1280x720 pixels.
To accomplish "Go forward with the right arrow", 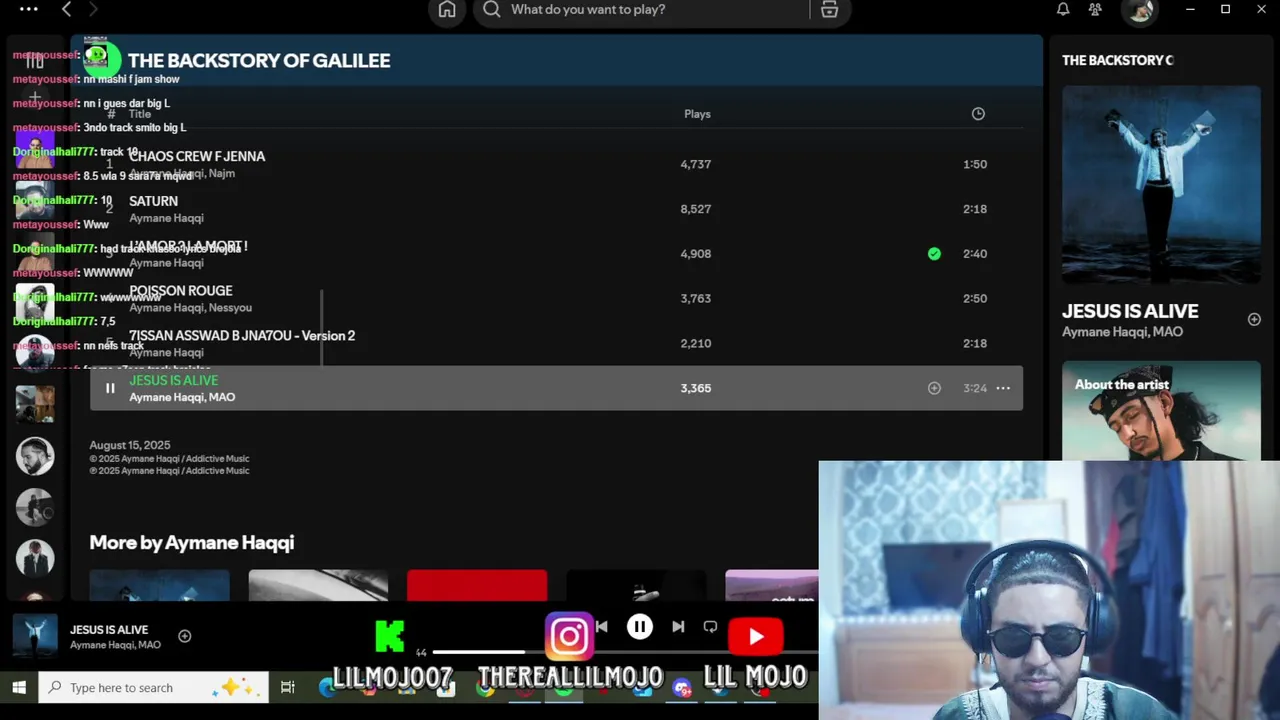I will coord(93,9).
